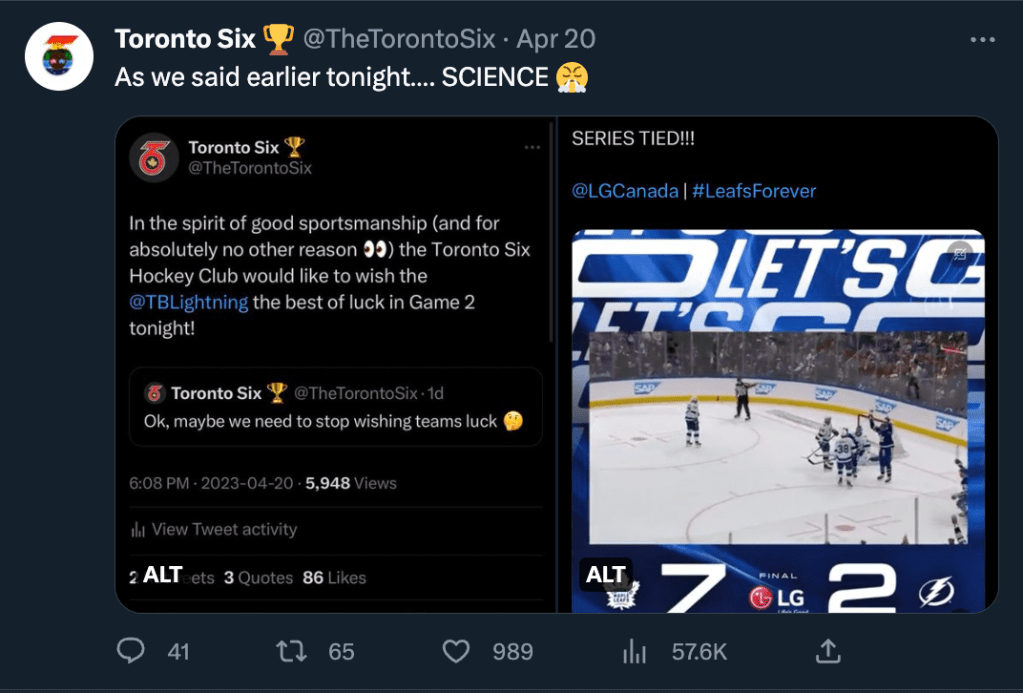
Task: Click the three-dot menu inside embedded tweet
Action: 532,148
